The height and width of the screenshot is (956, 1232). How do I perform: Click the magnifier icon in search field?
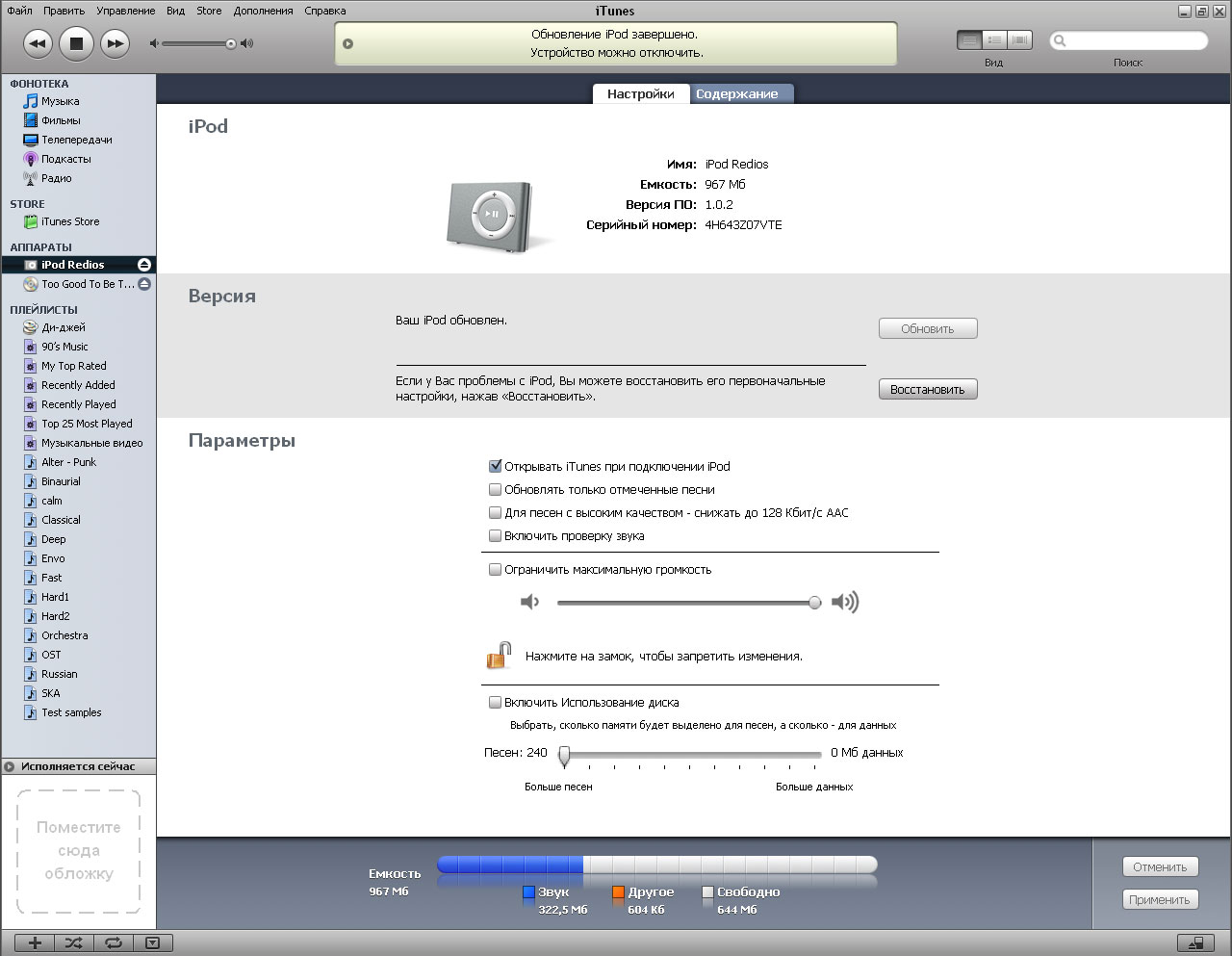point(1061,40)
